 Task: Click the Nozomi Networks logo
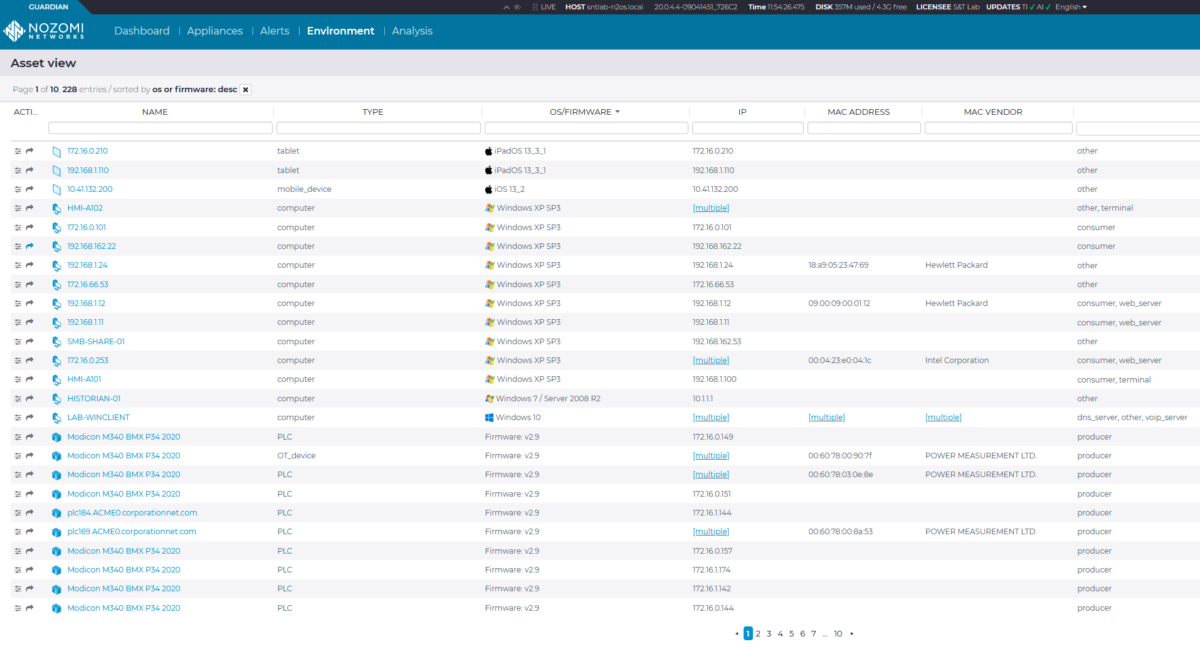pyautogui.click(x=44, y=31)
